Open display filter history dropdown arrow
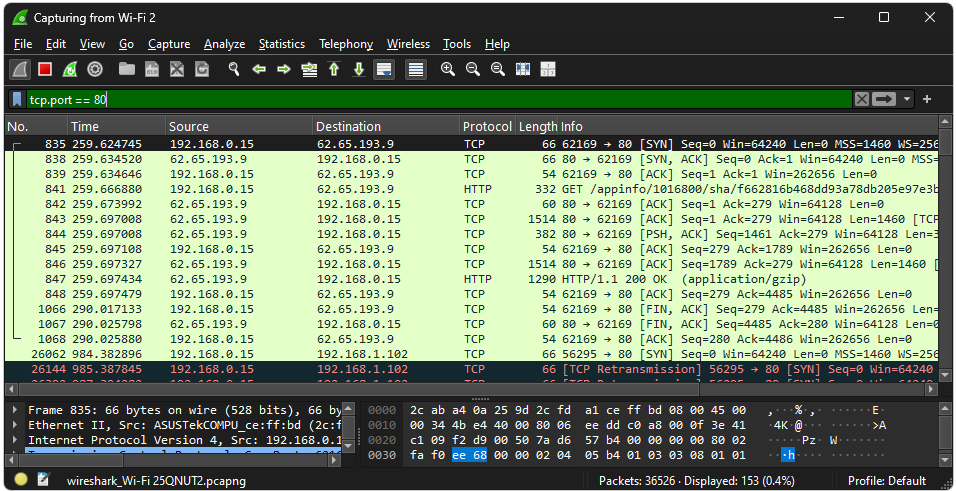Screen dimensions: 956x491 [x=907, y=99]
